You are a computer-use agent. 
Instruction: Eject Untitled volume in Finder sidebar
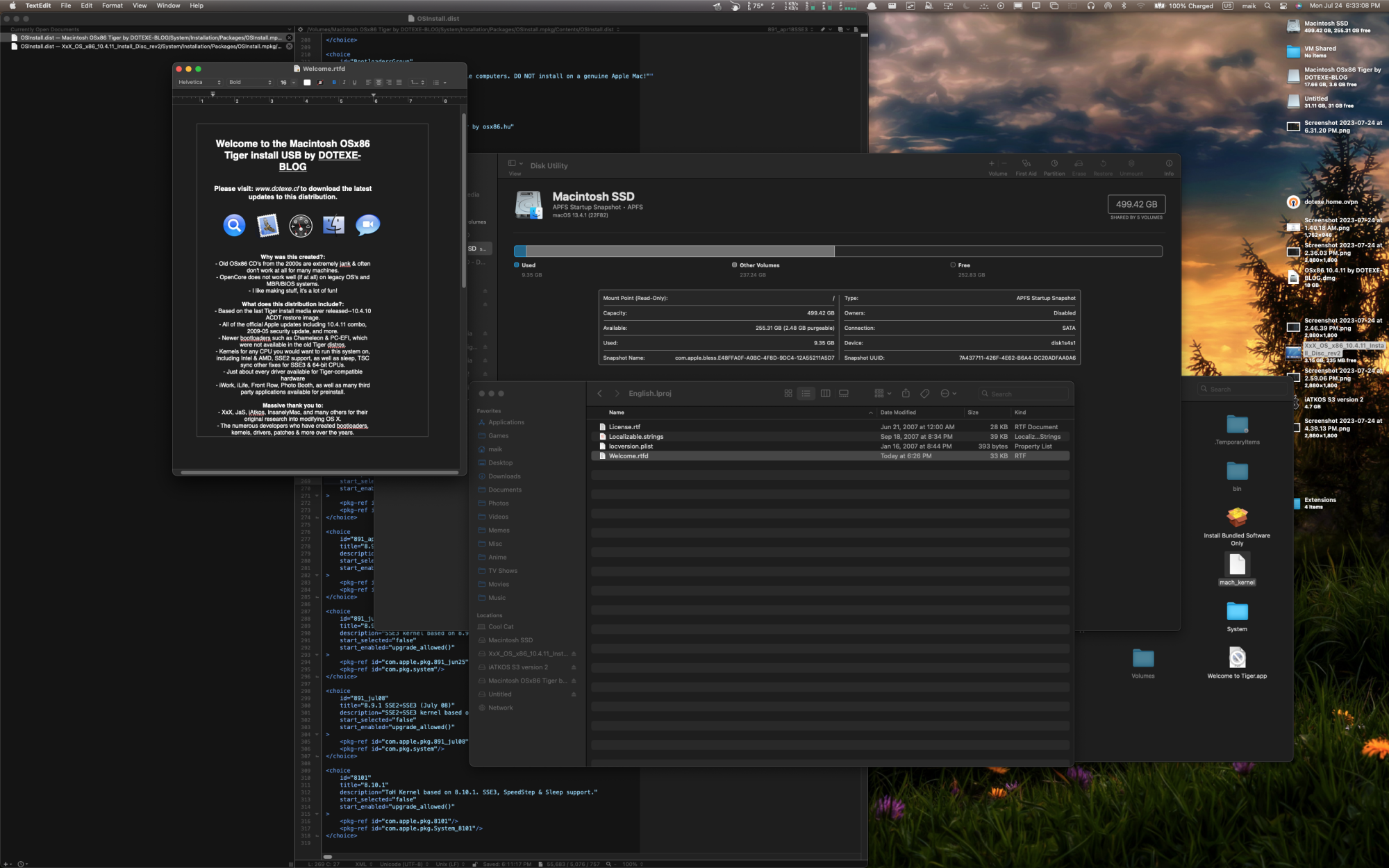tap(574, 694)
